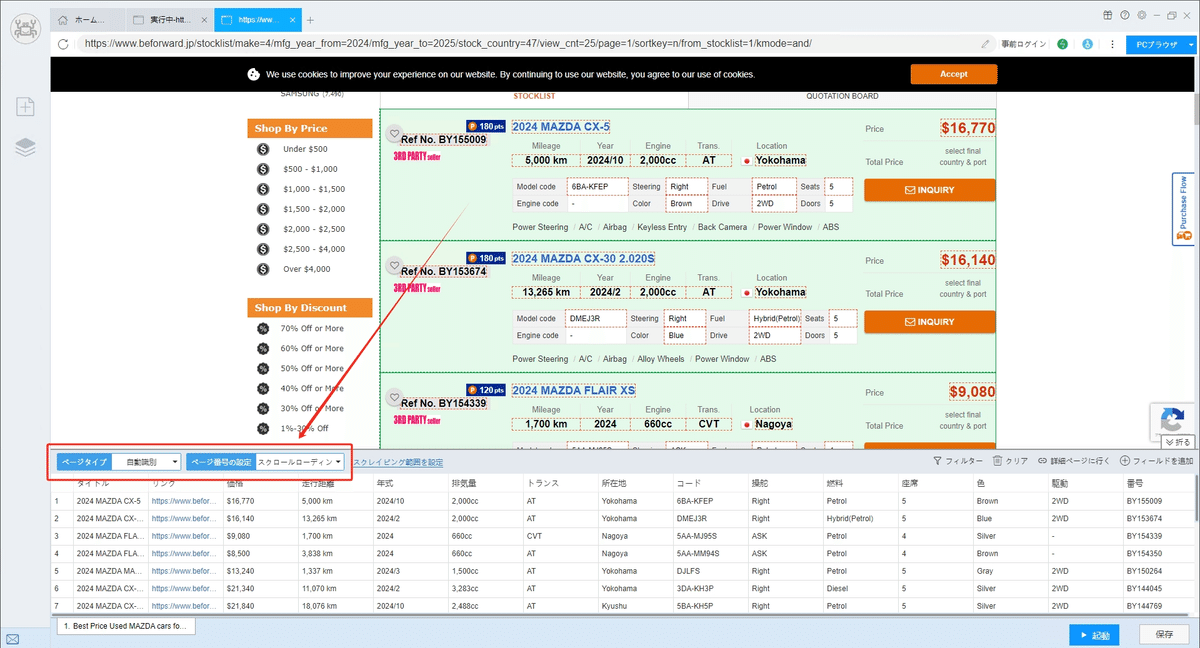Open the layers icon in left sidebar
The height and width of the screenshot is (648, 1200).
click(25, 147)
